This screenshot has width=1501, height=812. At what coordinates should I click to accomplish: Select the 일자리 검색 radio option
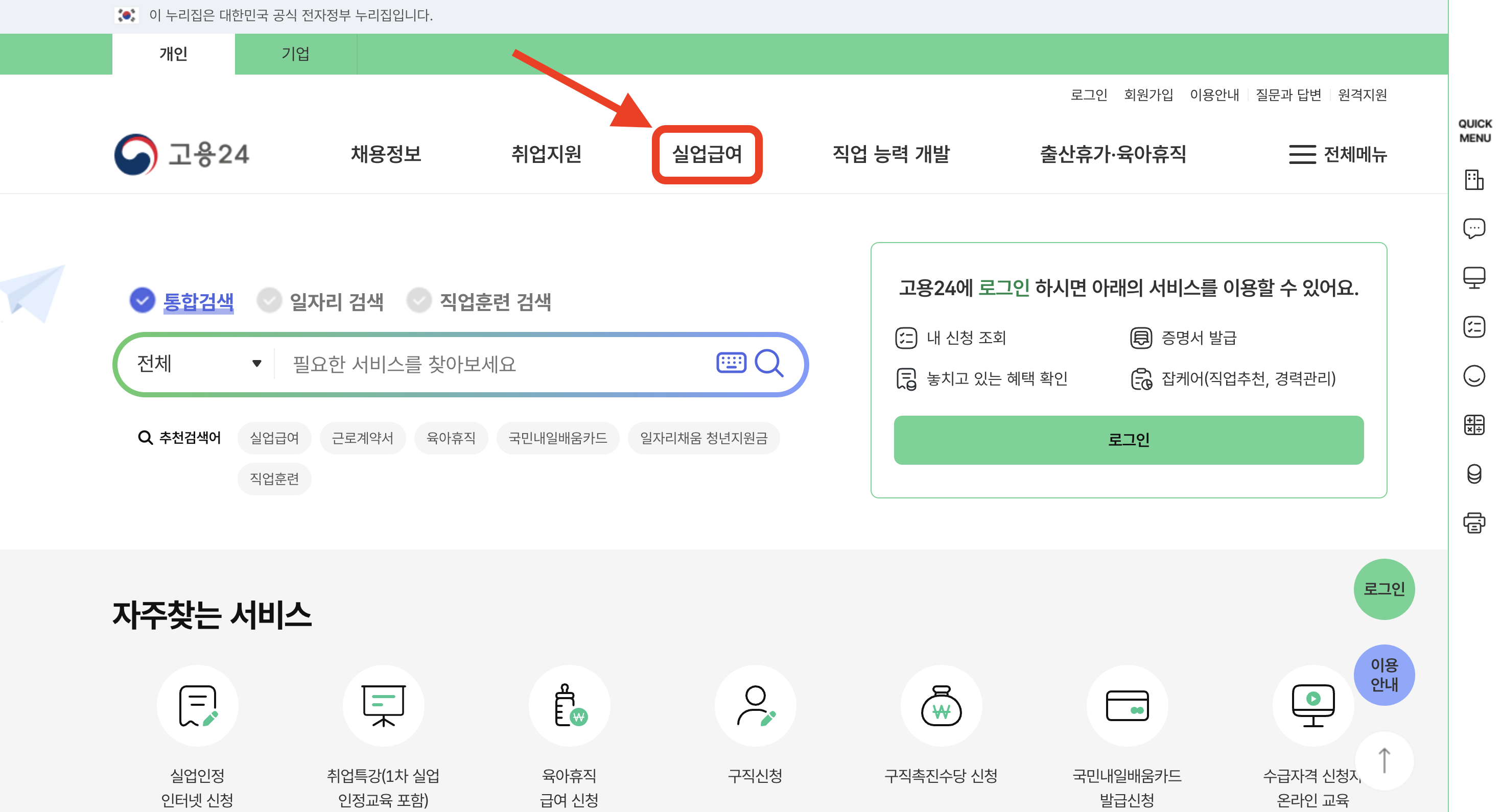tap(269, 301)
